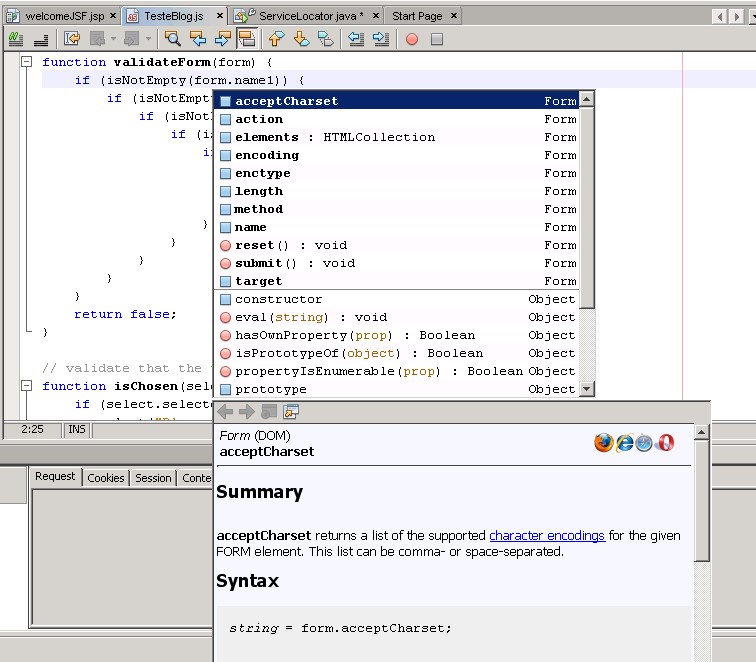The width and height of the screenshot is (756, 662).
Task: Collapse the isChosen function fold
Action: tap(27, 386)
